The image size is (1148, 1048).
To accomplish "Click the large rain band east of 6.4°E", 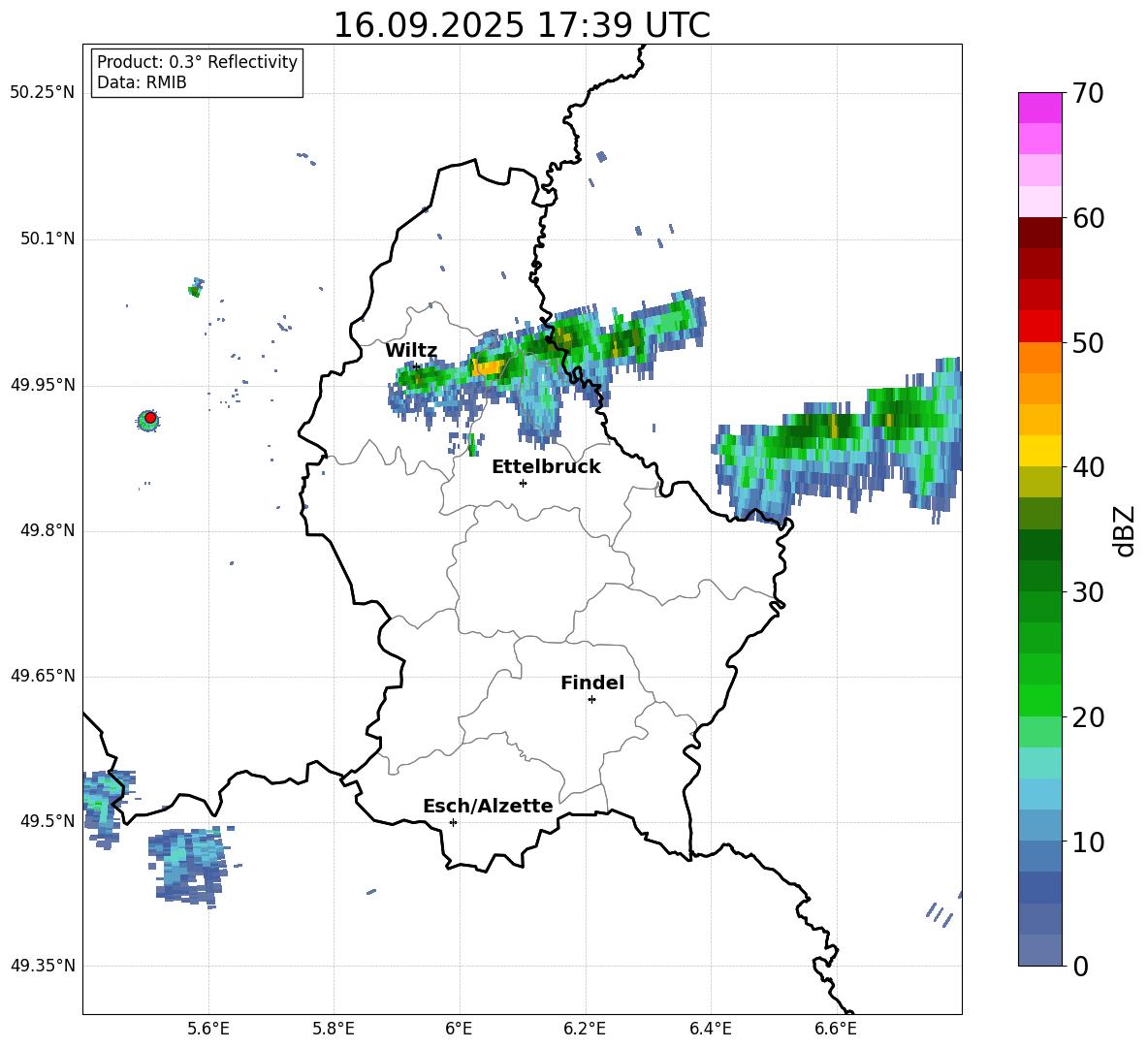I will [x=838, y=442].
